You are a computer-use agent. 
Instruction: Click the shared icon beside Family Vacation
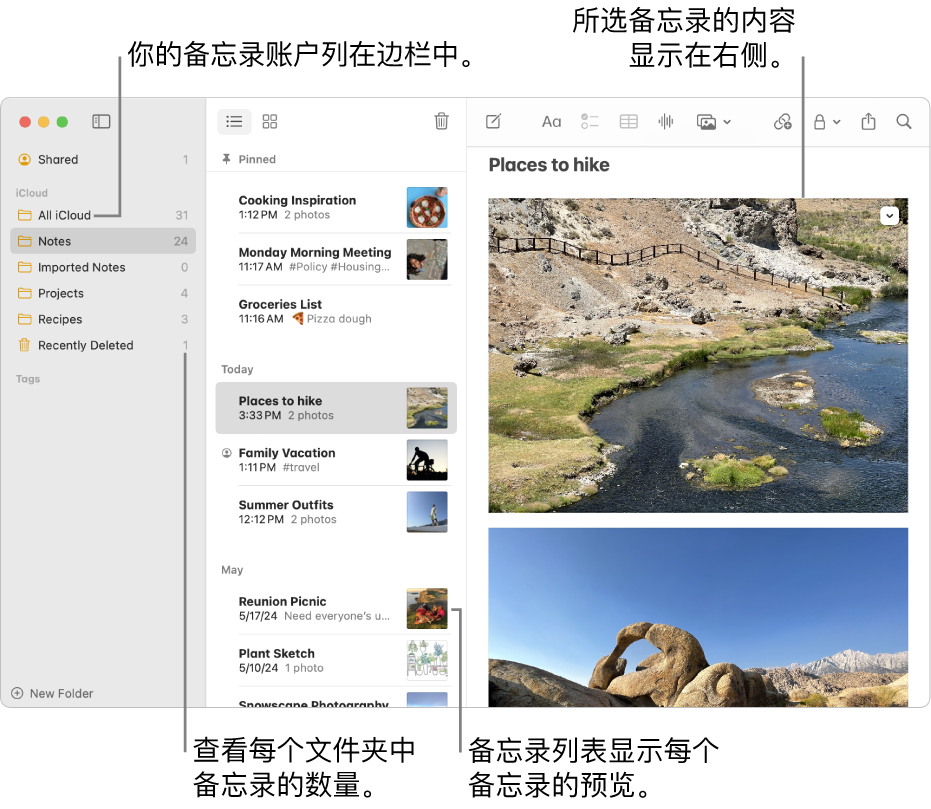226,453
